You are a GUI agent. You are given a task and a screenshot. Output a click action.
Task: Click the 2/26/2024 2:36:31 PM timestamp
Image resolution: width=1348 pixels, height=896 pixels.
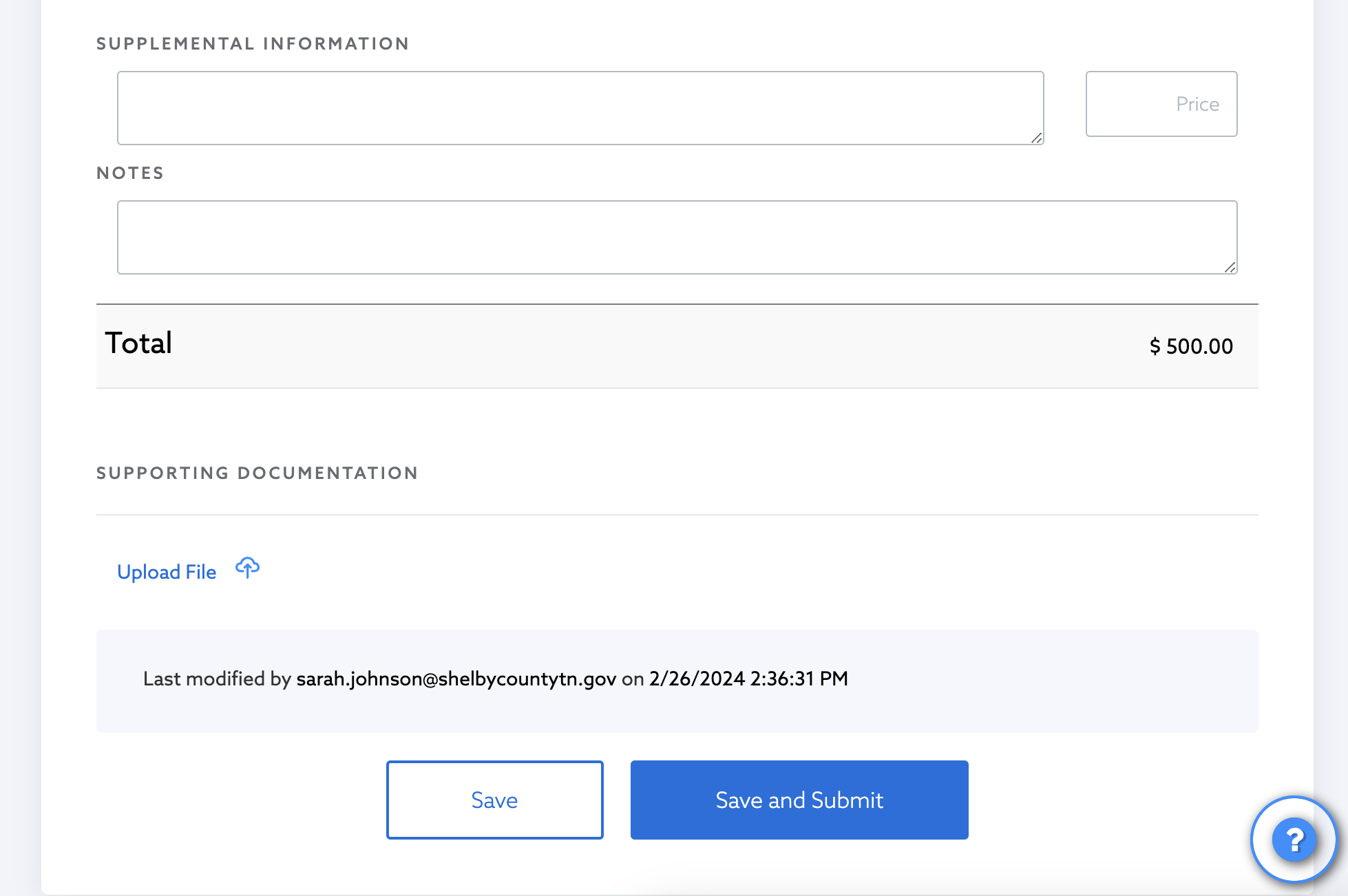tap(748, 679)
